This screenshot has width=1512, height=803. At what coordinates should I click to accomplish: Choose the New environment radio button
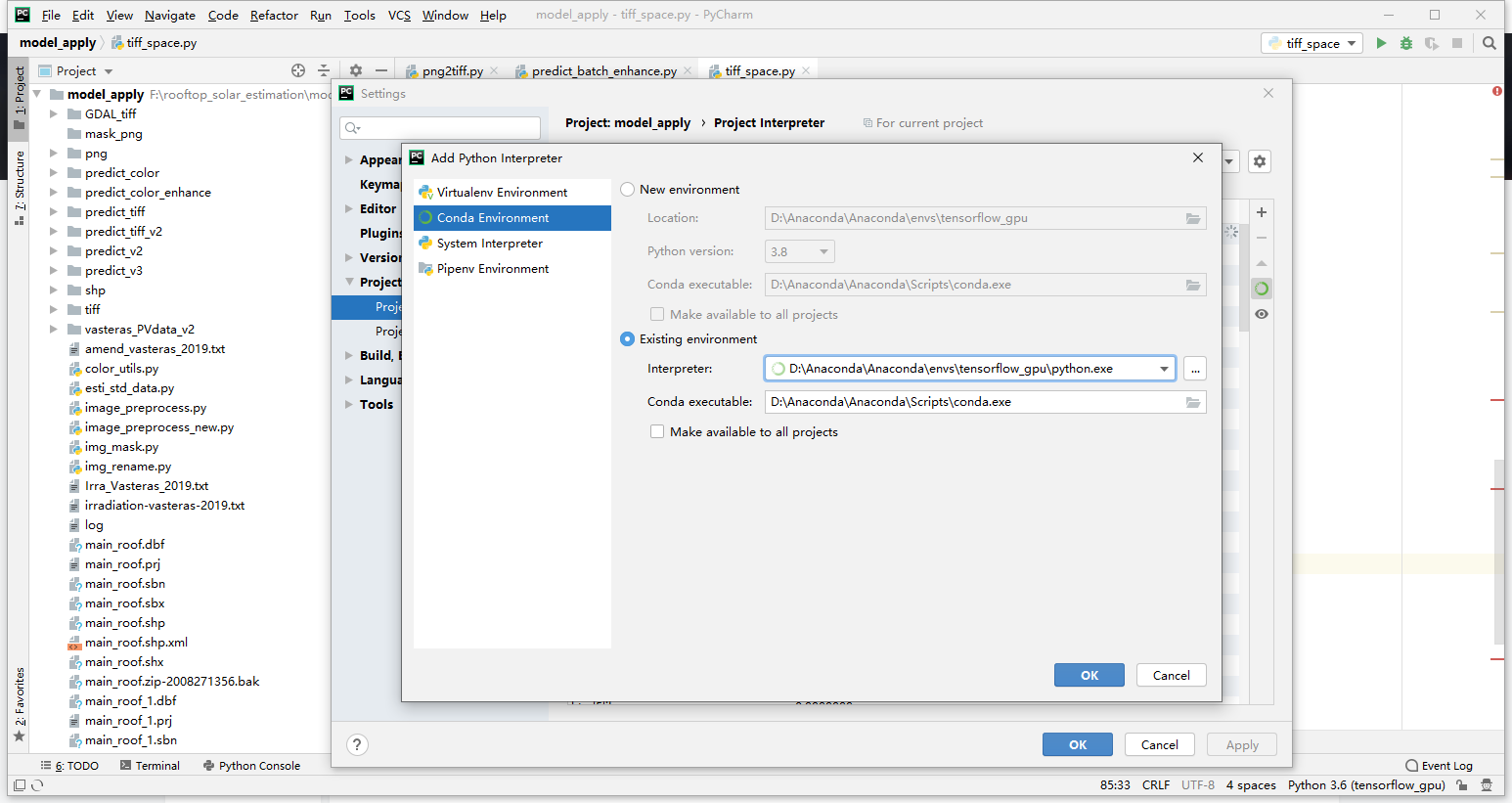(626, 189)
